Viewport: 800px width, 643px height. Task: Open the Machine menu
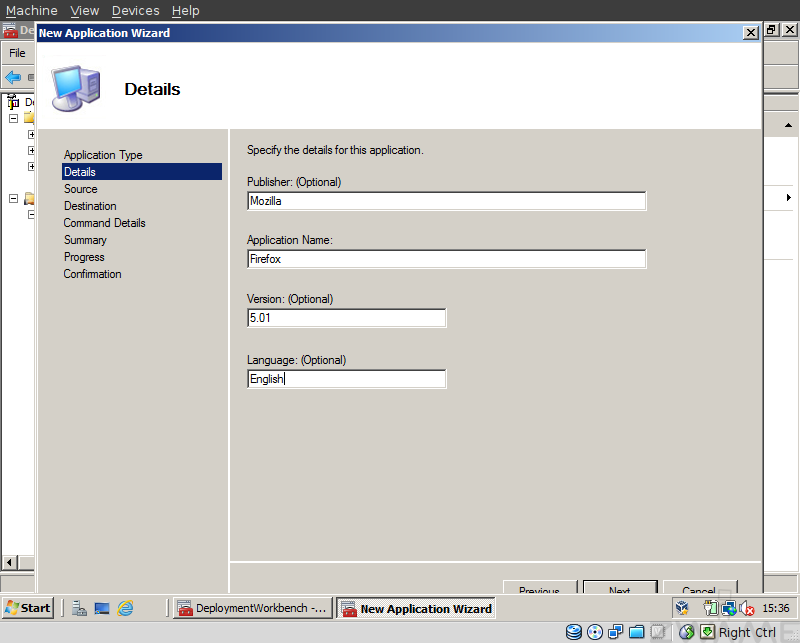tap(32, 11)
